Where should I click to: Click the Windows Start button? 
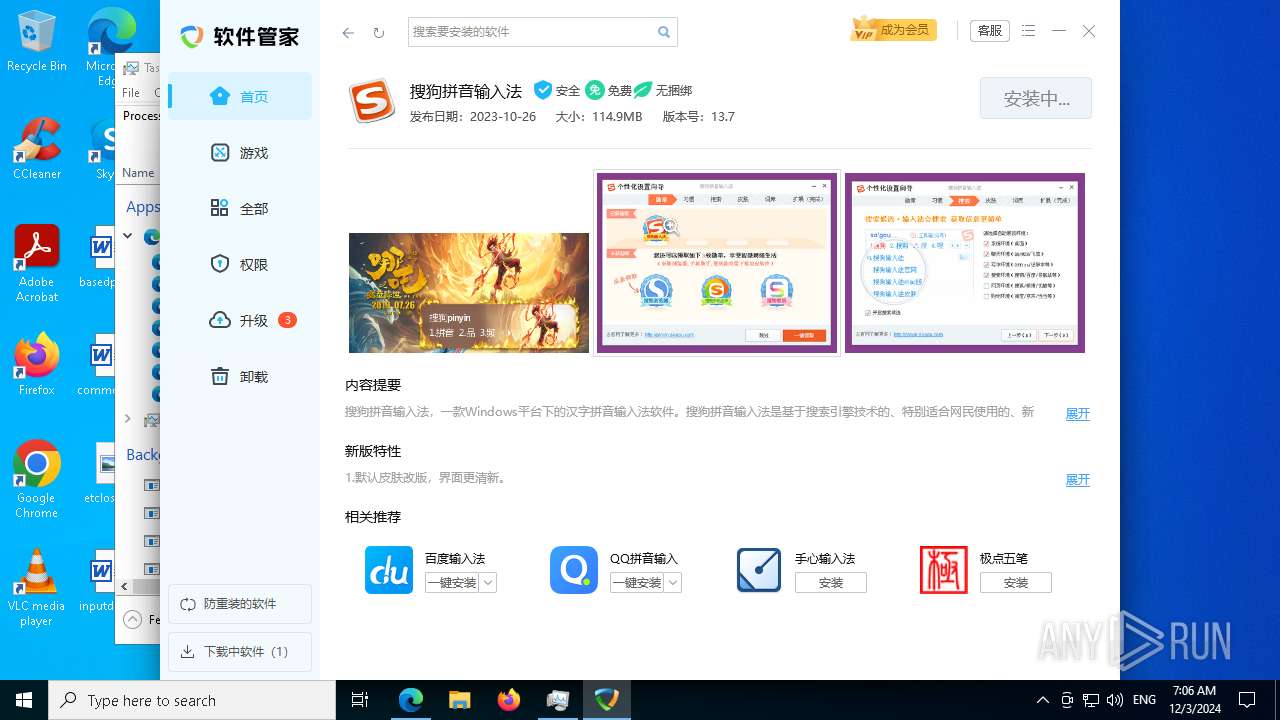click(x=24, y=700)
